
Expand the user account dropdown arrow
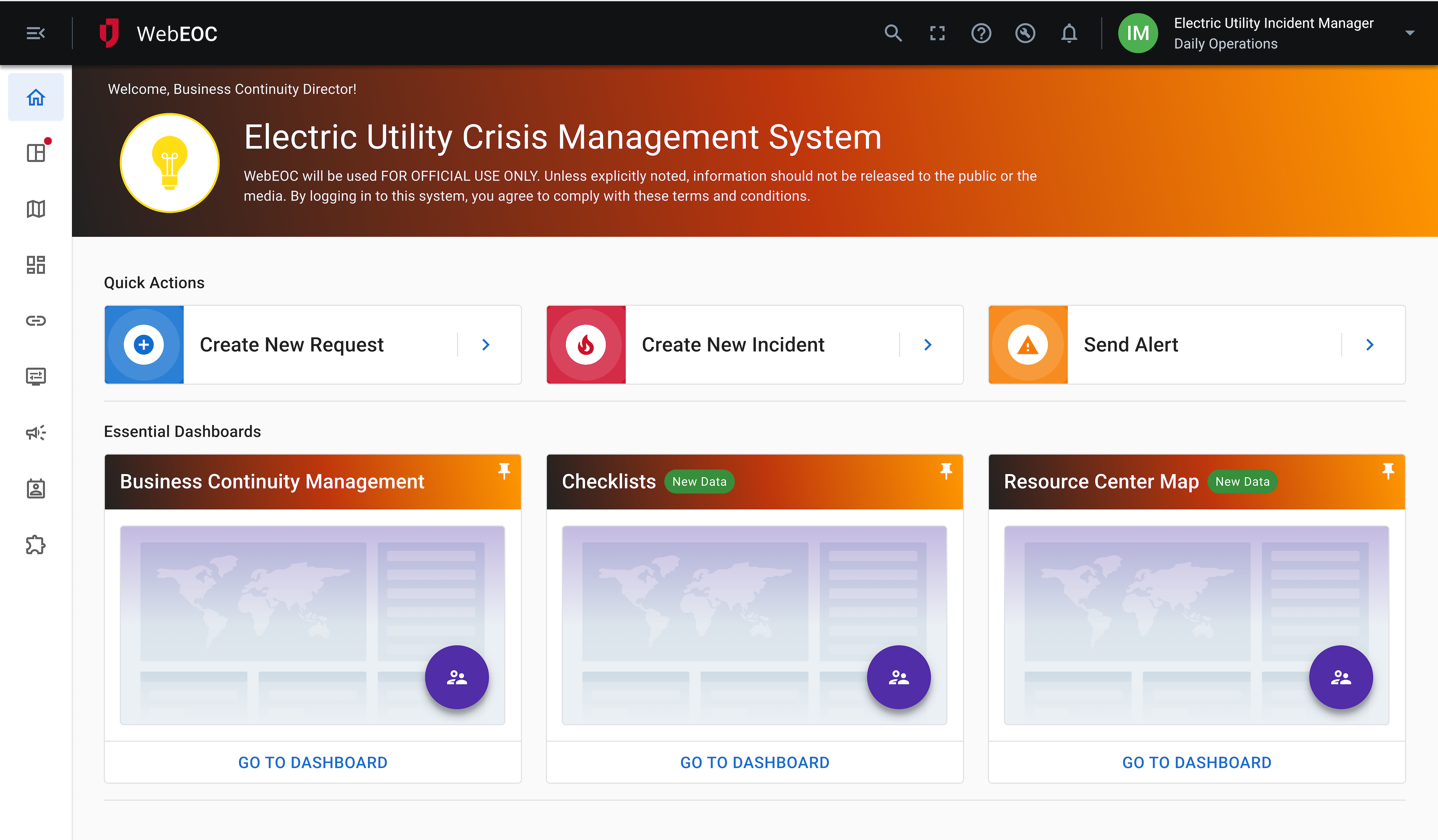click(x=1410, y=33)
